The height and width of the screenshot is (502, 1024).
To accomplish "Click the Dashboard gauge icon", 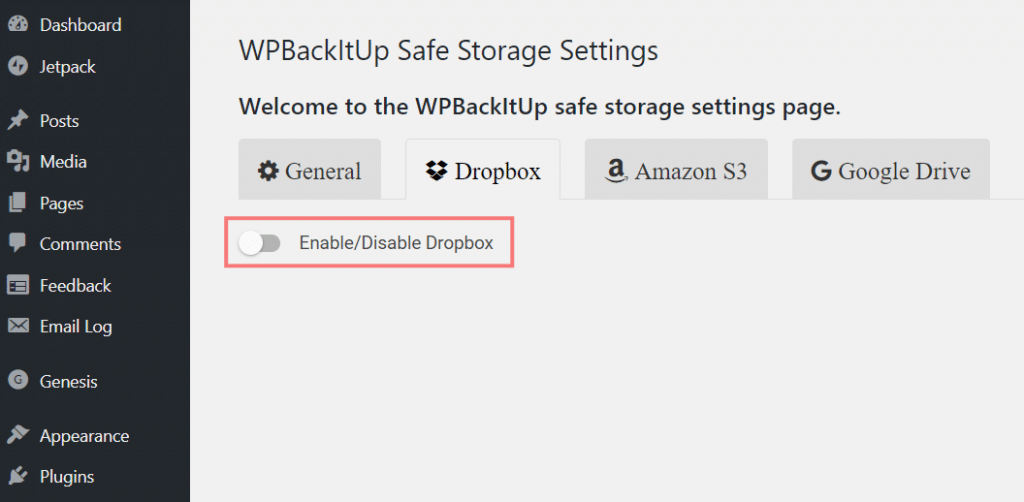I will tap(18, 25).
